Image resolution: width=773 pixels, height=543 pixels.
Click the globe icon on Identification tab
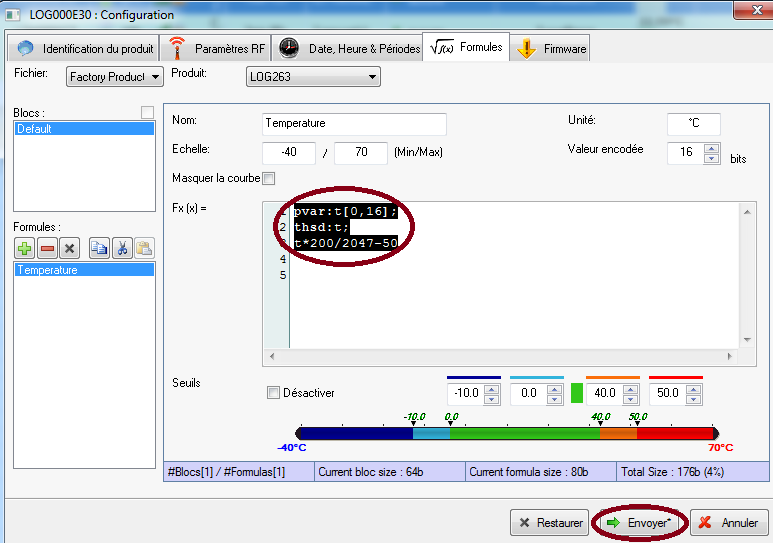point(25,48)
